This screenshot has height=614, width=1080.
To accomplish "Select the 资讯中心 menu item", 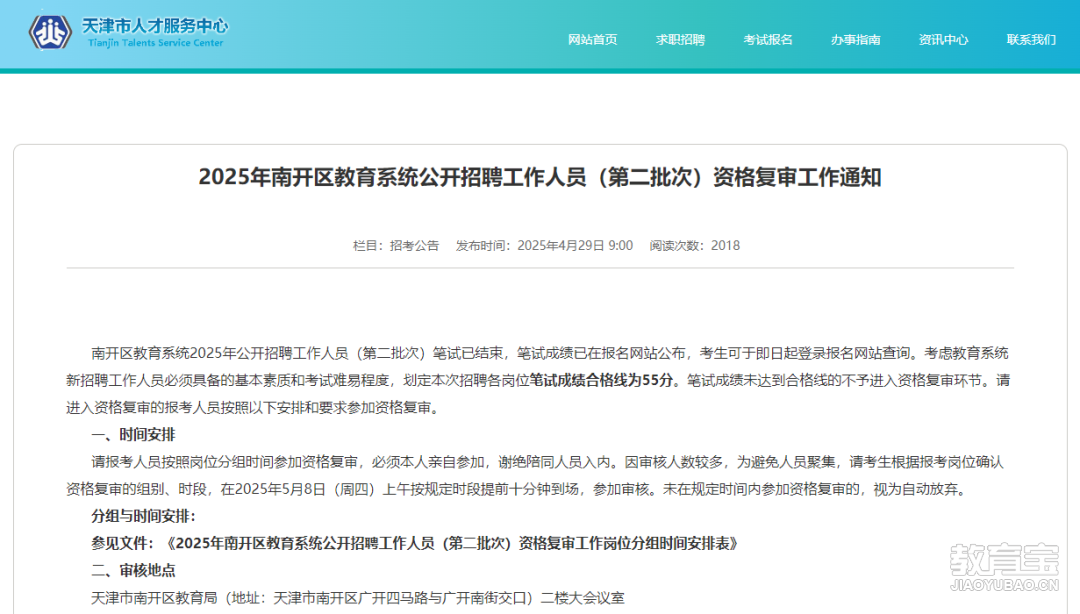I will (943, 40).
